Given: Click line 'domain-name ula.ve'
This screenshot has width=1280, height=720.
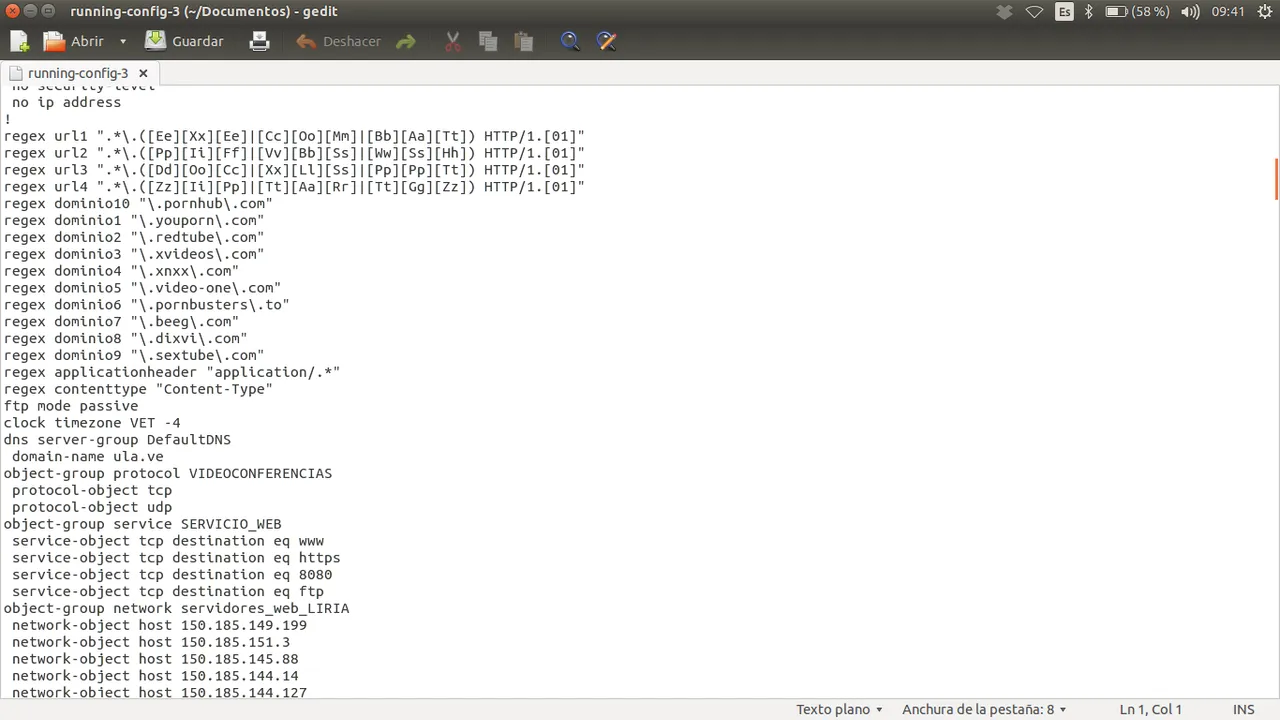Looking at the screenshot, I should pos(88,457).
